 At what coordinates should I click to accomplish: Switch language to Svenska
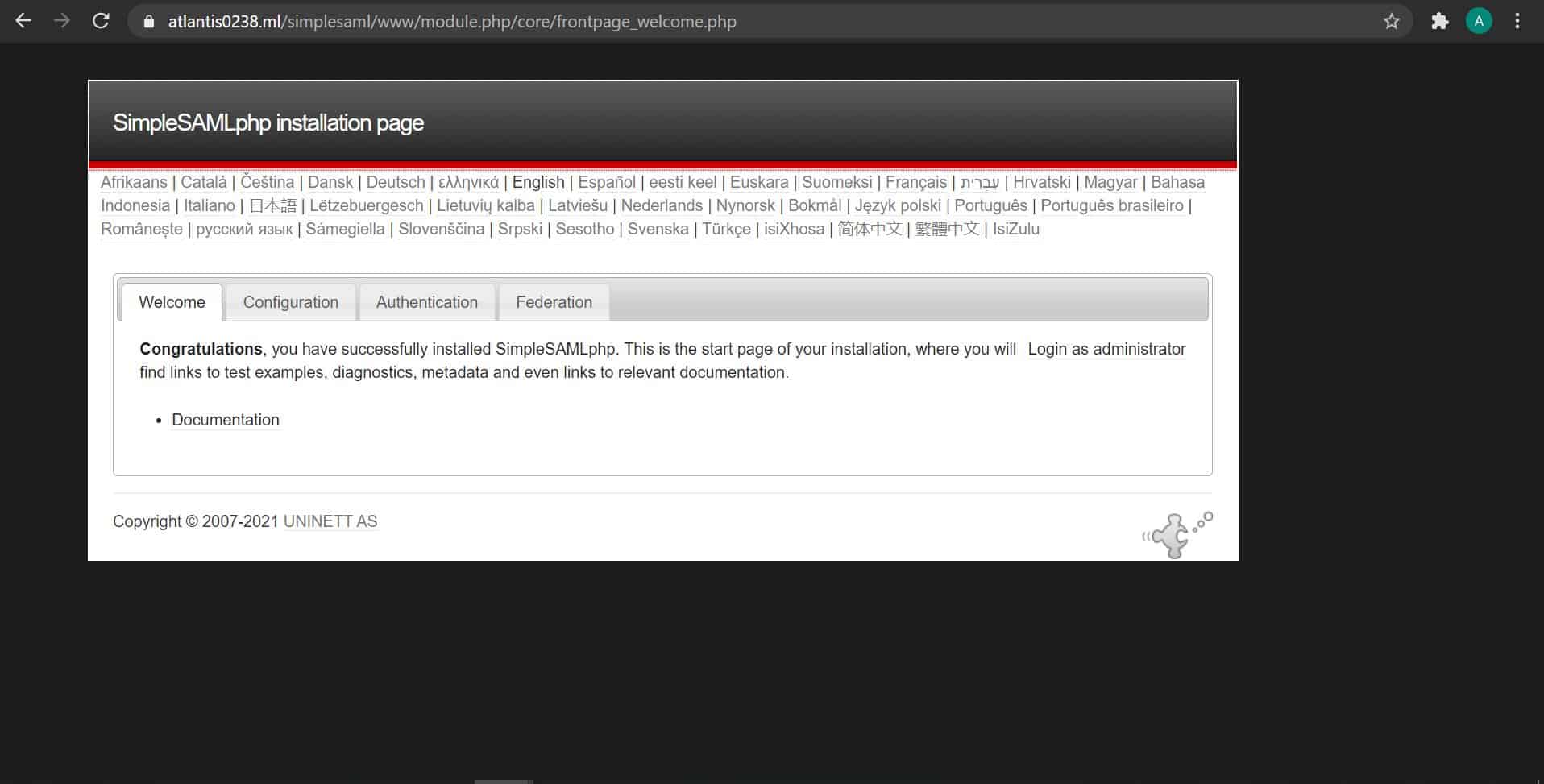pyautogui.click(x=658, y=229)
